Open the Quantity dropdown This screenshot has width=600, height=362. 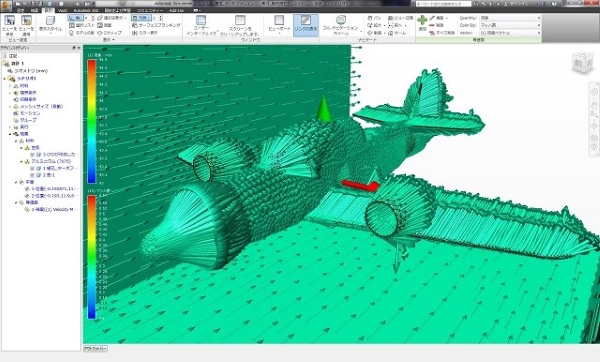[x=510, y=18]
